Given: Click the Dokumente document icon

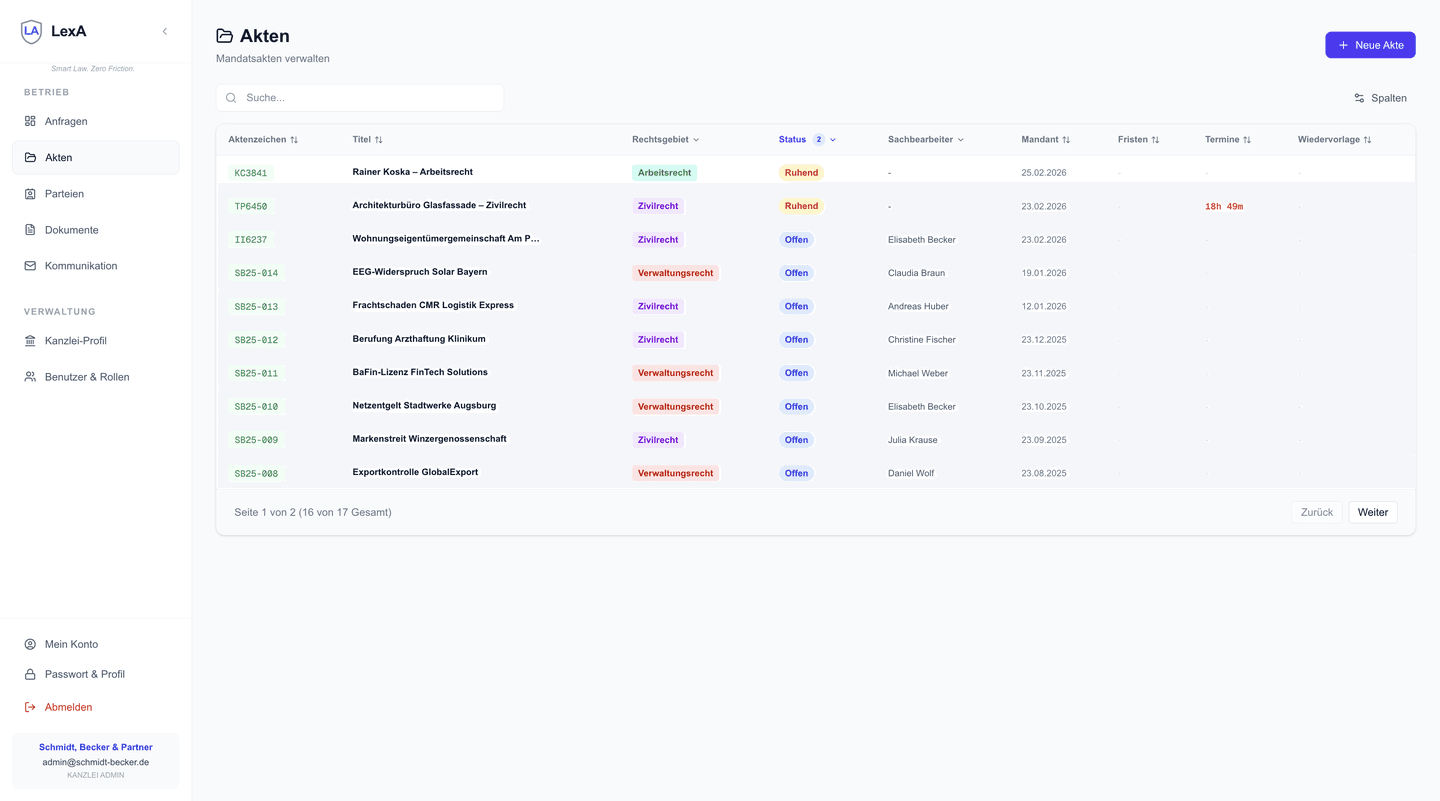Looking at the screenshot, I should click(x=31, y=229).
